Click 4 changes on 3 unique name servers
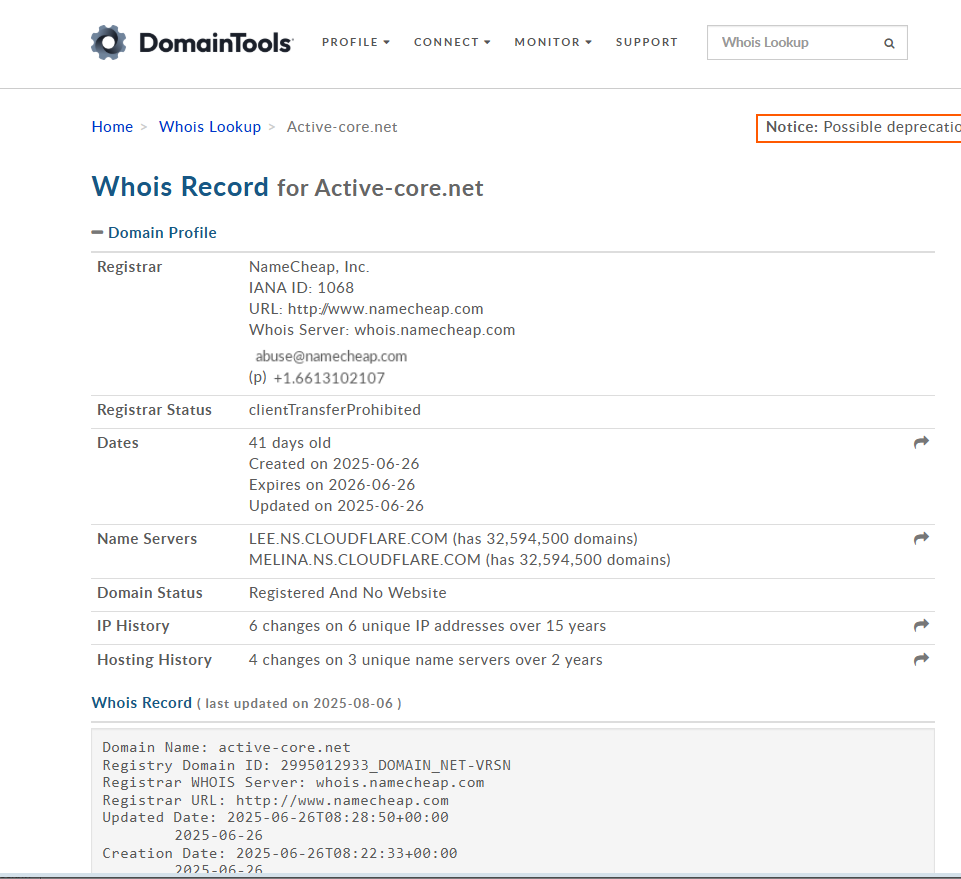Image resolution: width=961 pixels, height=879 pixels. click(425, 660)
